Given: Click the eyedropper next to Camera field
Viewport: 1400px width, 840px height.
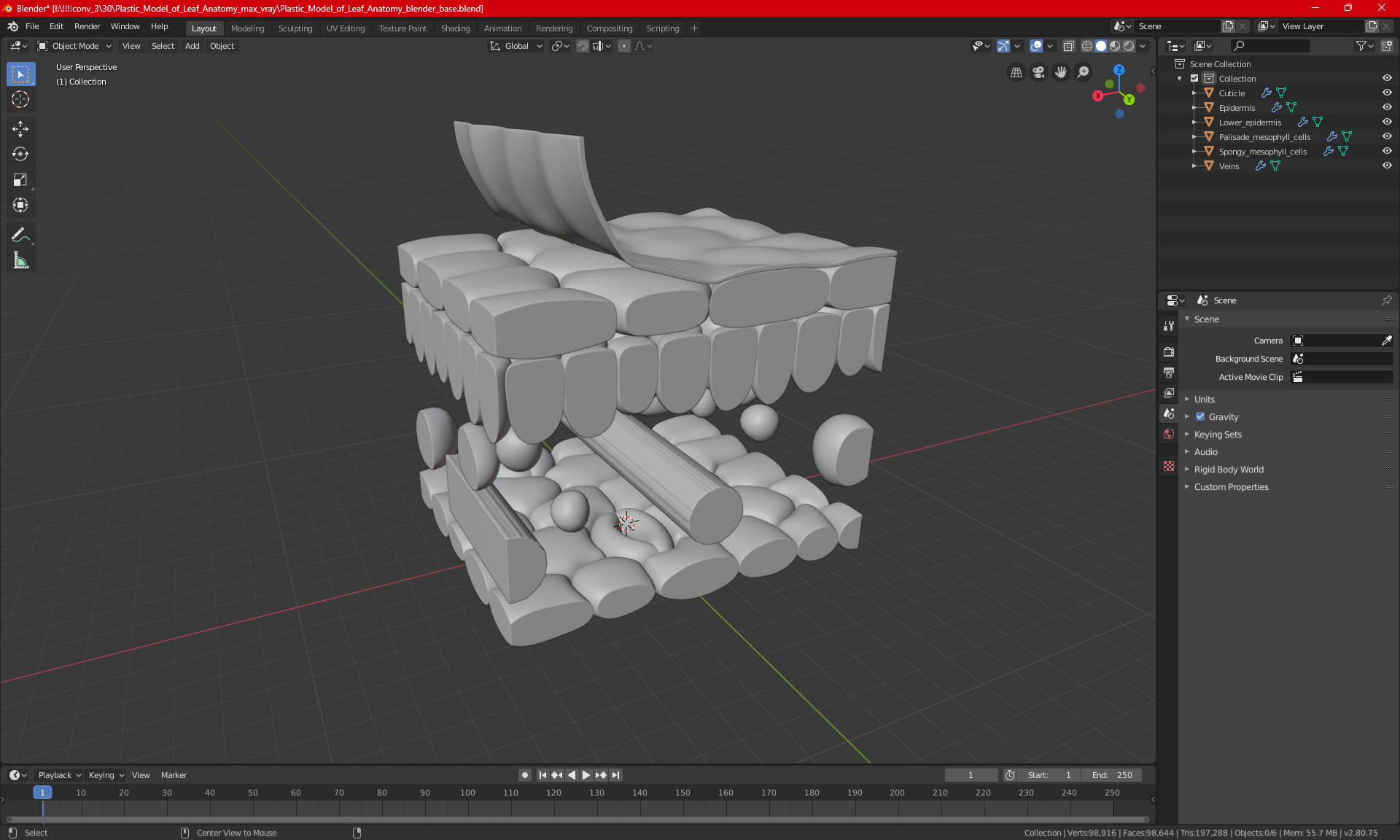Looking at the screenshot, I should coord(1386,341).
